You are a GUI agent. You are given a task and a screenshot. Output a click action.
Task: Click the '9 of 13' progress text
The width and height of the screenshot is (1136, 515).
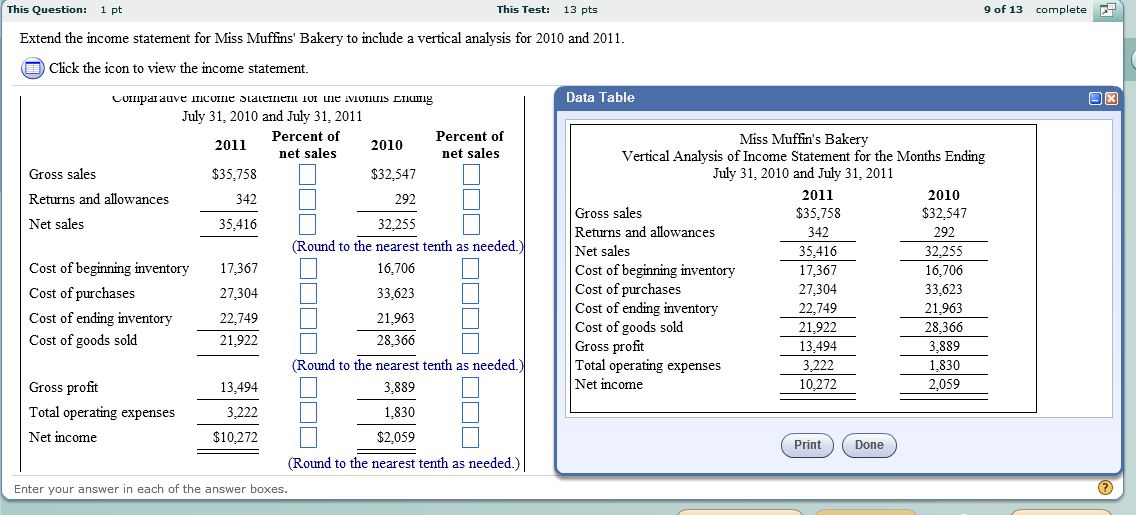tap(1003, 9)
